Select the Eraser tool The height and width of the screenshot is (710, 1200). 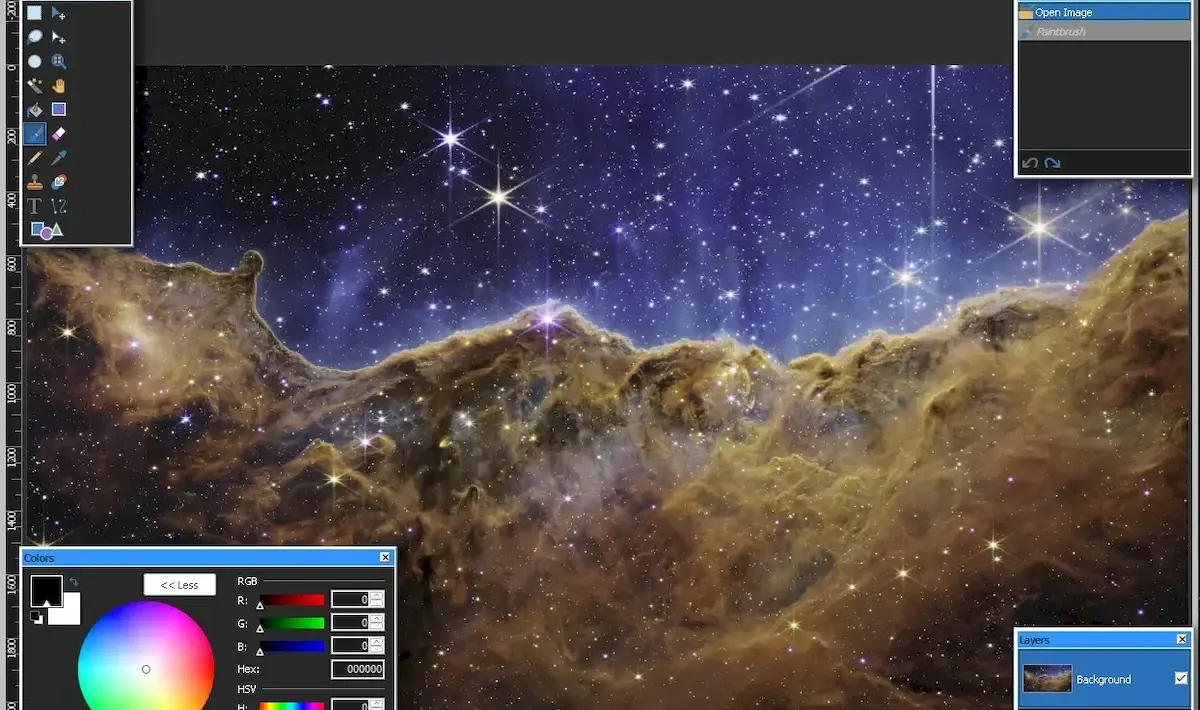click(x=59, y=133)
